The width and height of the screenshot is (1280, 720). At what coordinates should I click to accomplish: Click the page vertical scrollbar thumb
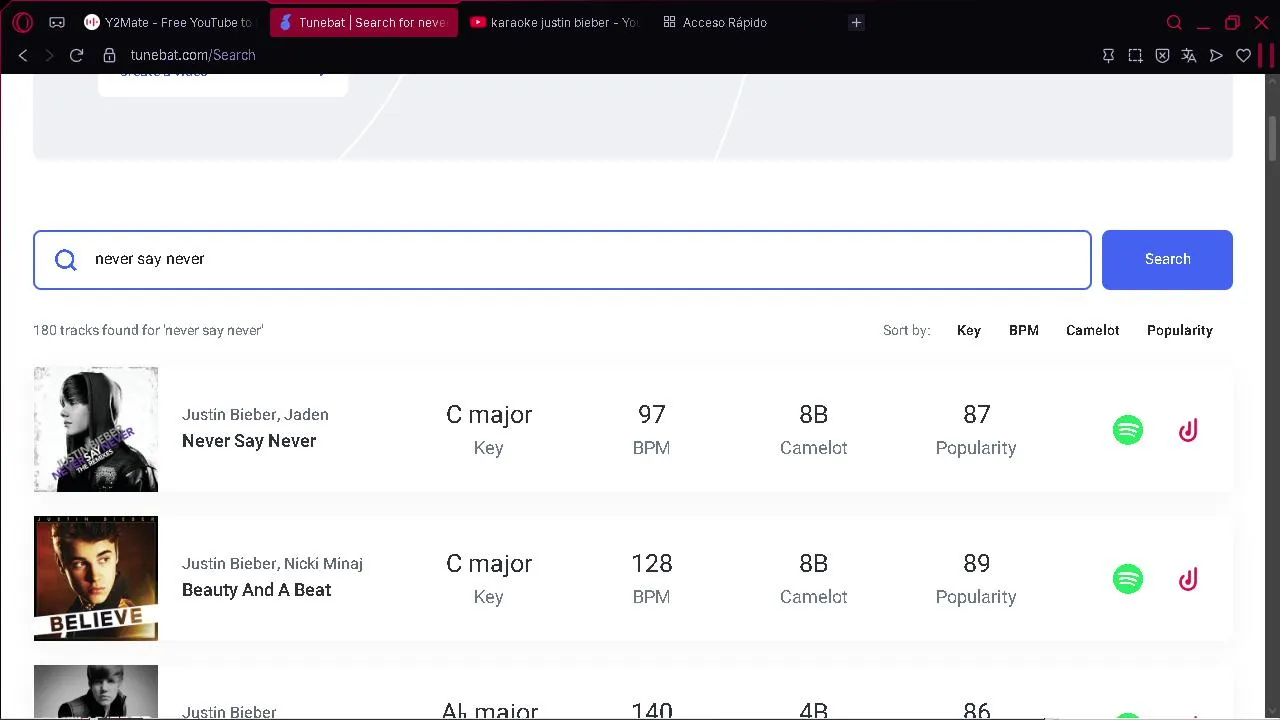(1273, 138)
